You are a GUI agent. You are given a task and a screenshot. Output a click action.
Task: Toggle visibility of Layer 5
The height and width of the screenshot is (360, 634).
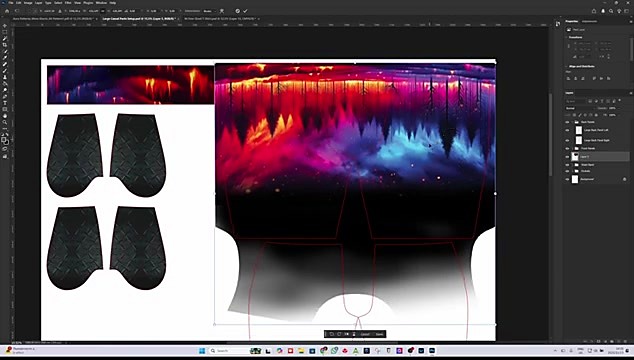(567, 157)
